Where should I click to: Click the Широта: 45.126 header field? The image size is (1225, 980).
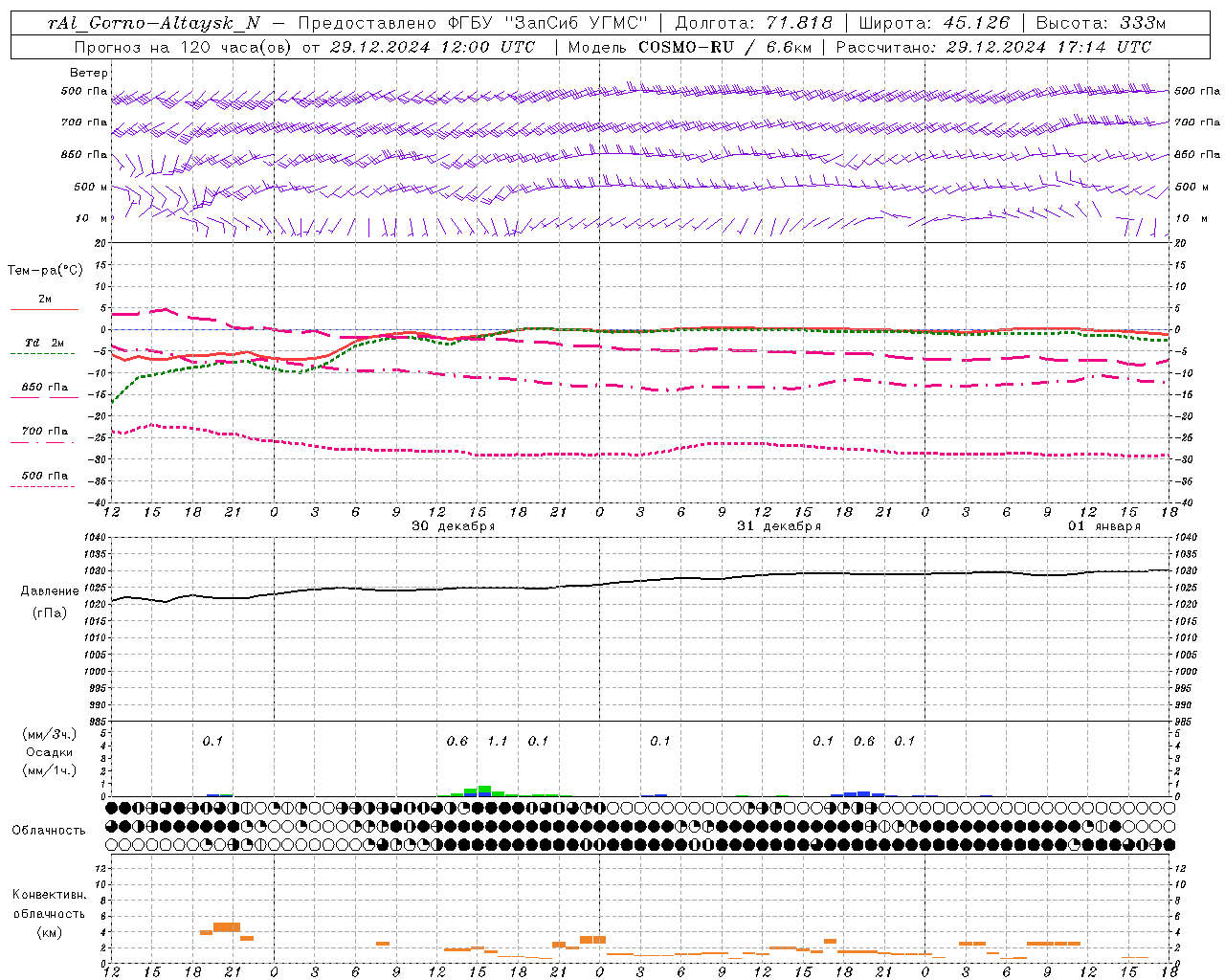(x=934, y=23)
